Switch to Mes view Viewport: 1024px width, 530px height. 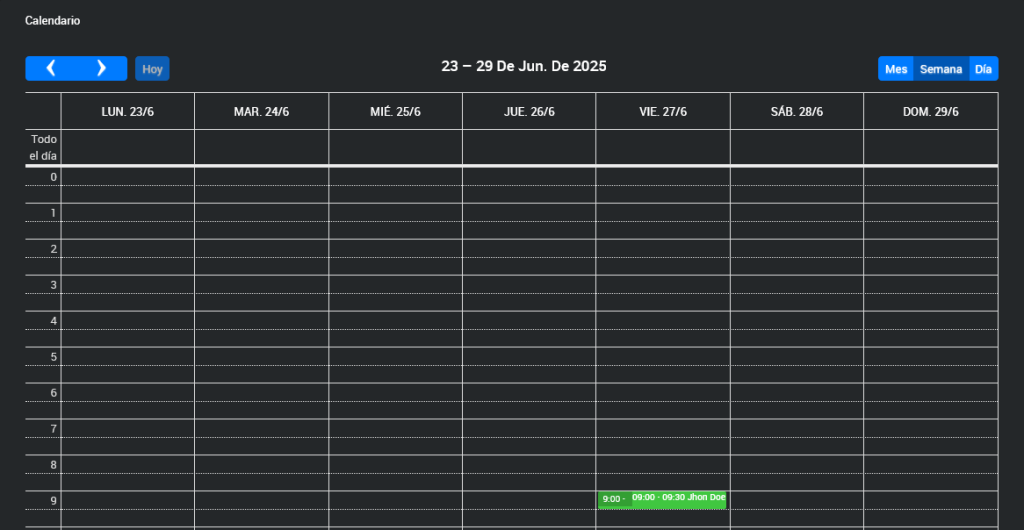896,69
